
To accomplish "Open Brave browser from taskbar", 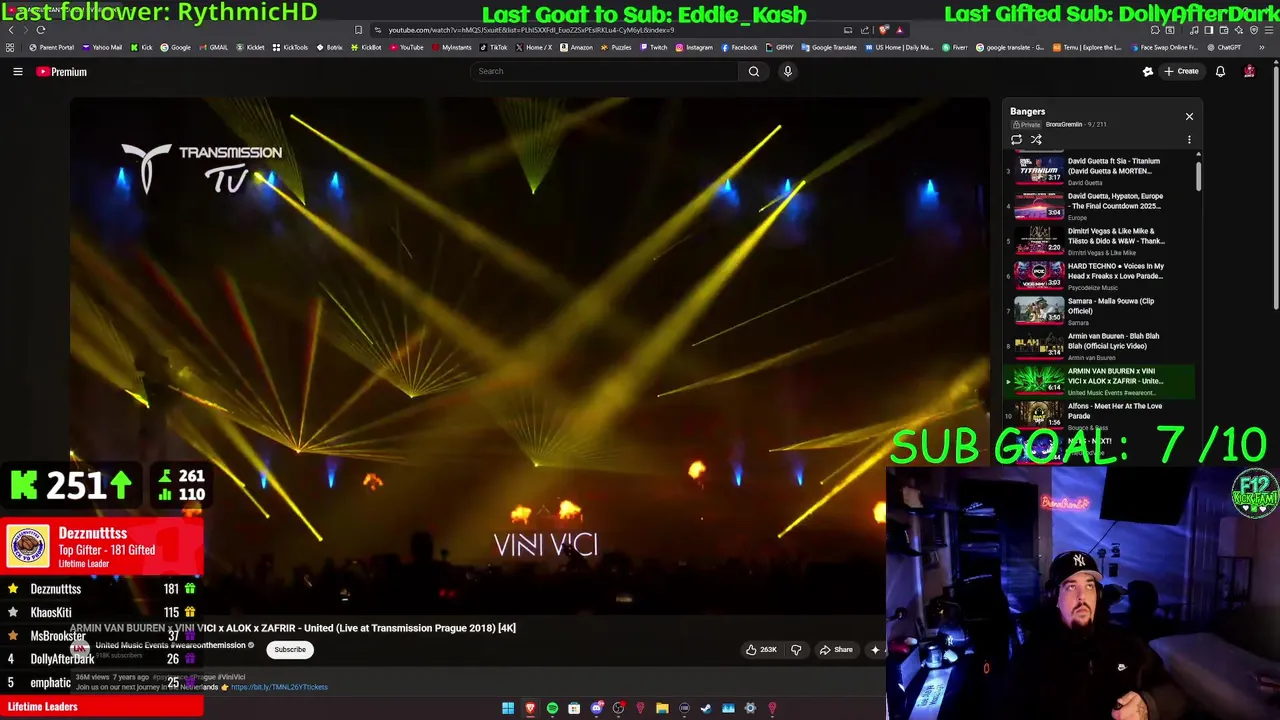I will pos(530,709).
